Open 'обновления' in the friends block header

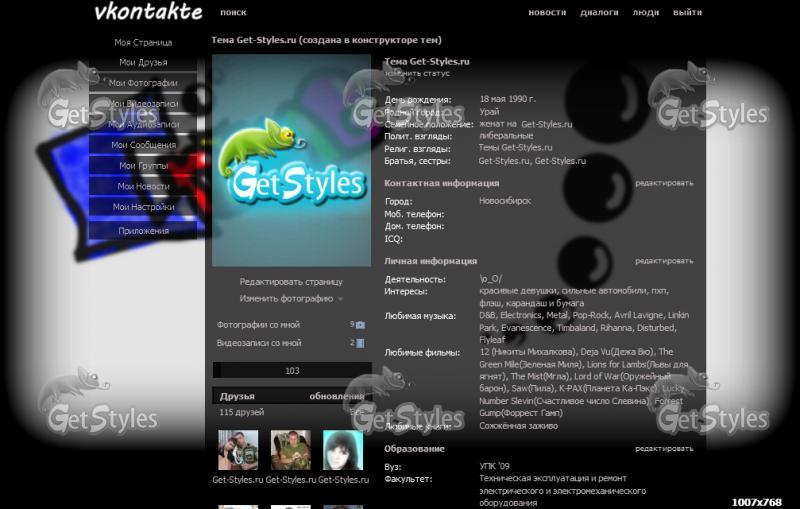pyautogui.click(x=337, y=396)
